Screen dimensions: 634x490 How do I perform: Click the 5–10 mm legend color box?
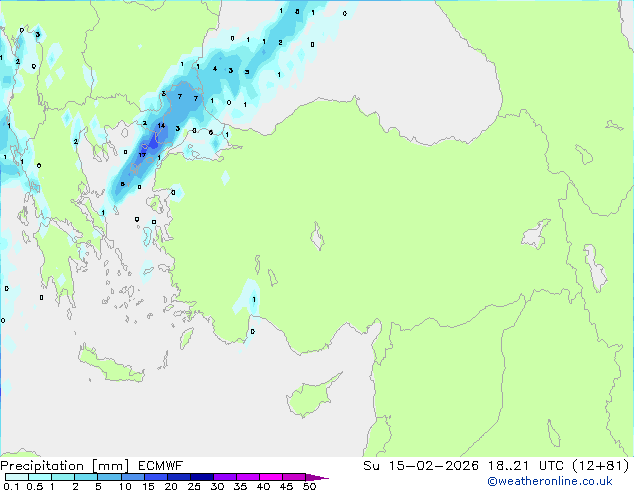tap(109, 477)
